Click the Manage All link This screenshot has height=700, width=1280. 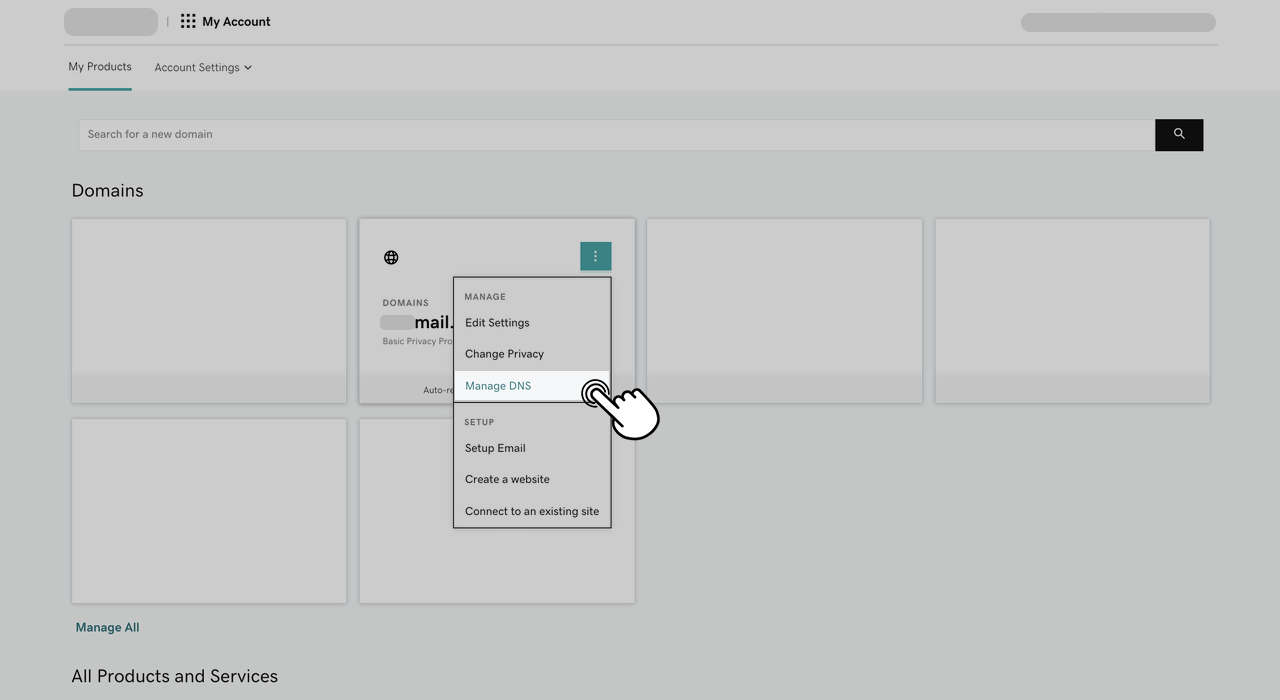point(107,627)
